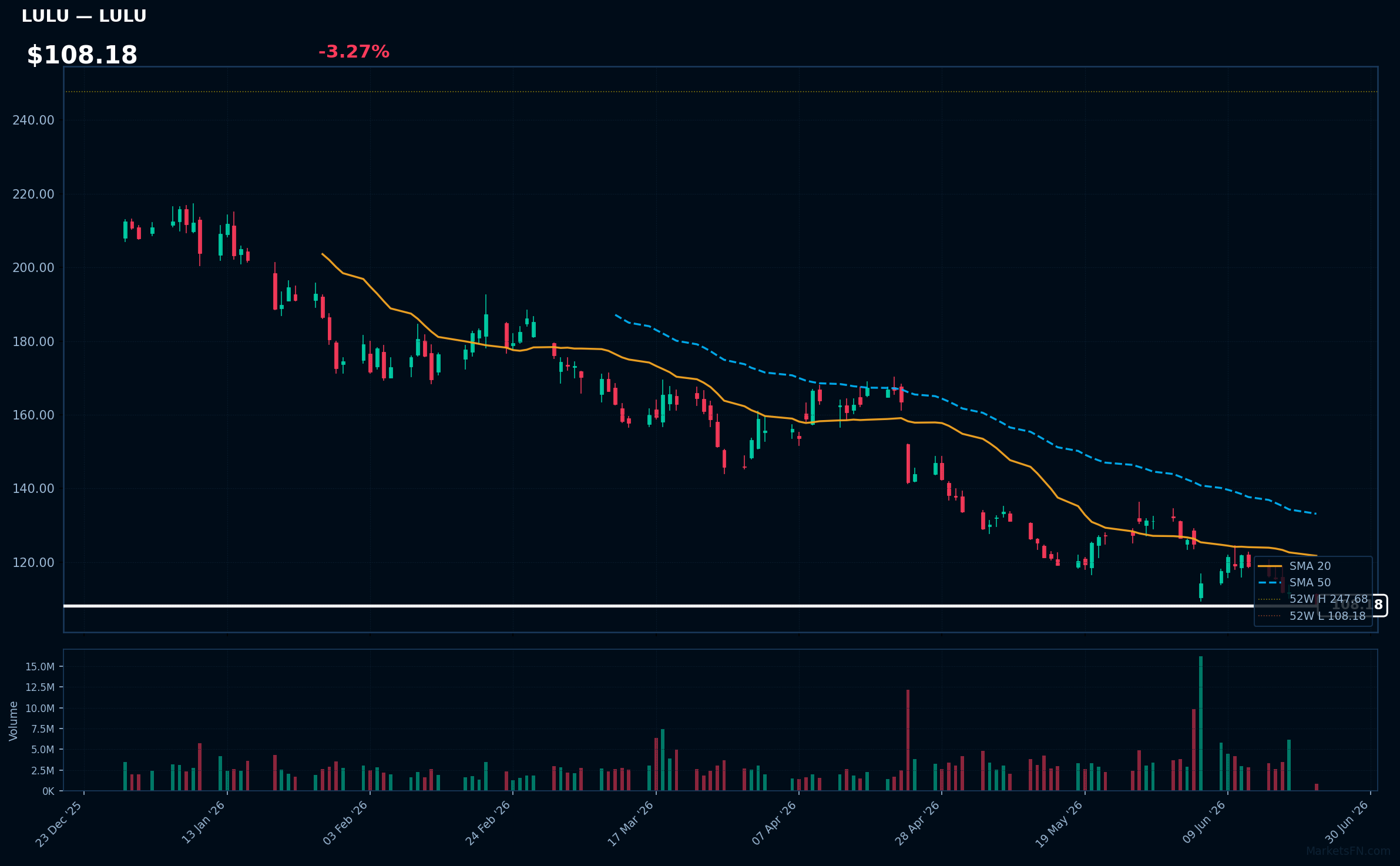Click the 28 Apr '26 date label
Screen dimensions: 1400x866
click(918, 823)
